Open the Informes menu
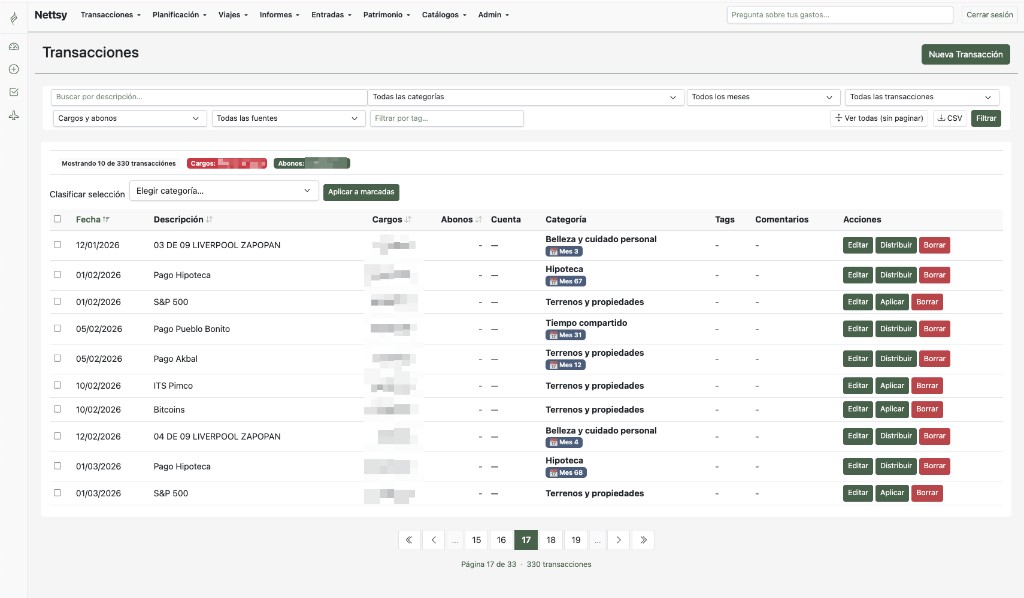 280,14
